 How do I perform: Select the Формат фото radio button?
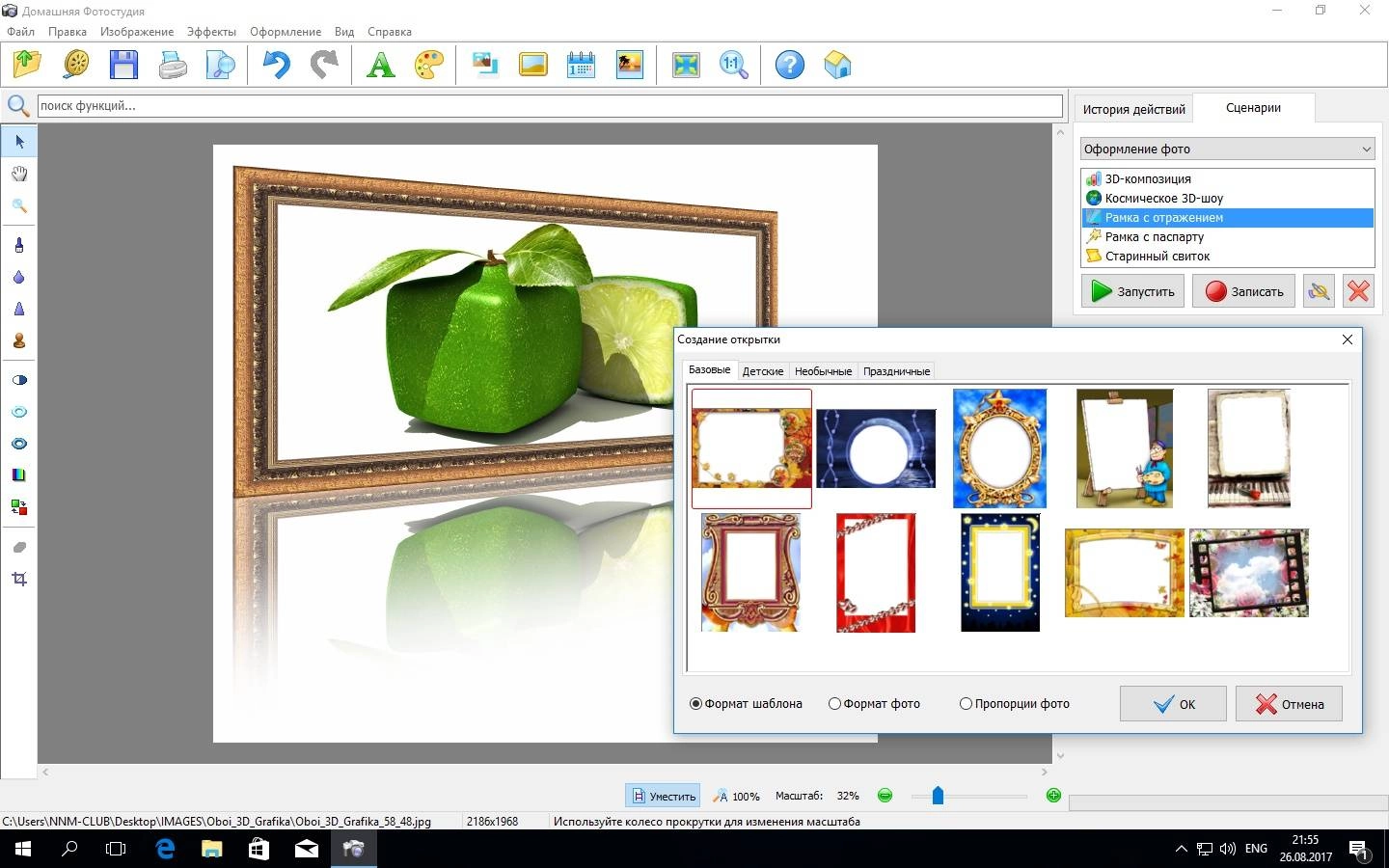click(x=834, y=704)
